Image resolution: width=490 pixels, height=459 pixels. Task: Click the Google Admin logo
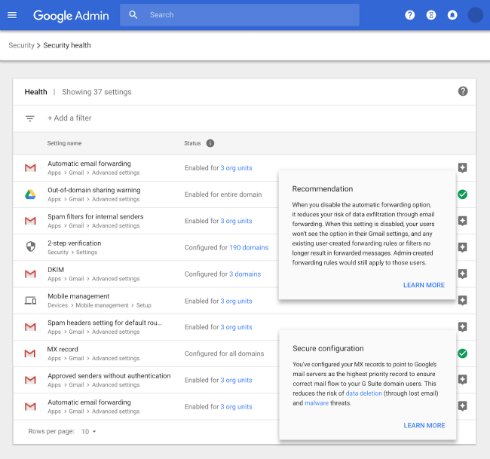[71, 15]
